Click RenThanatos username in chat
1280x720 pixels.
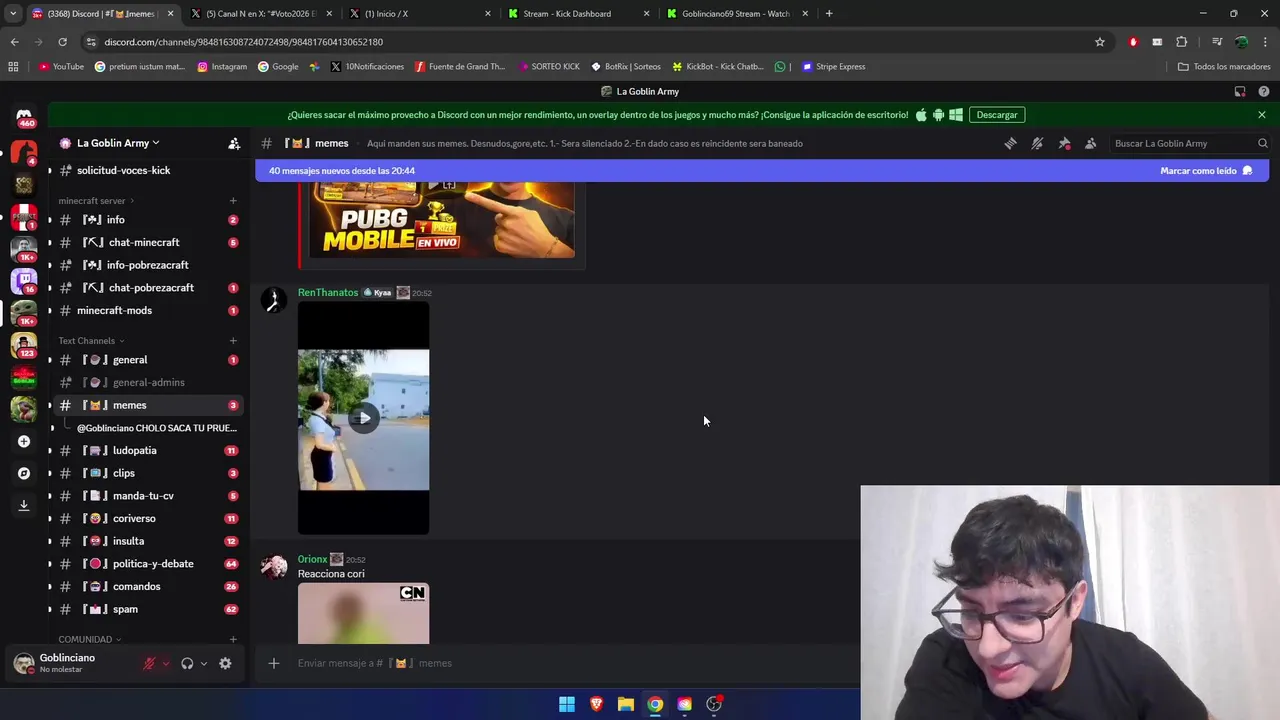point(328,293)
